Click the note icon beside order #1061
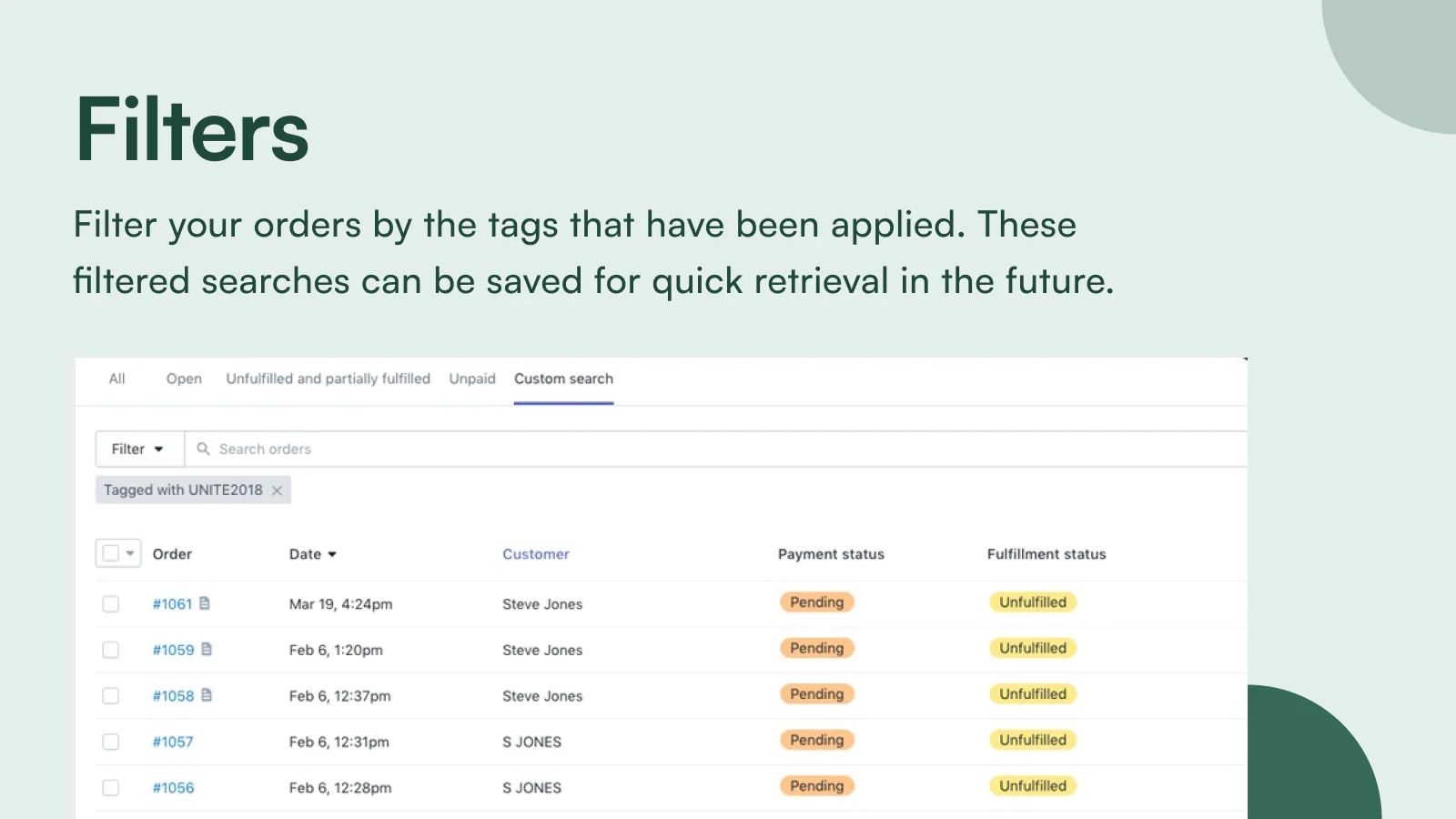Viewport: 1456px width, 819px height. point(205,603)
